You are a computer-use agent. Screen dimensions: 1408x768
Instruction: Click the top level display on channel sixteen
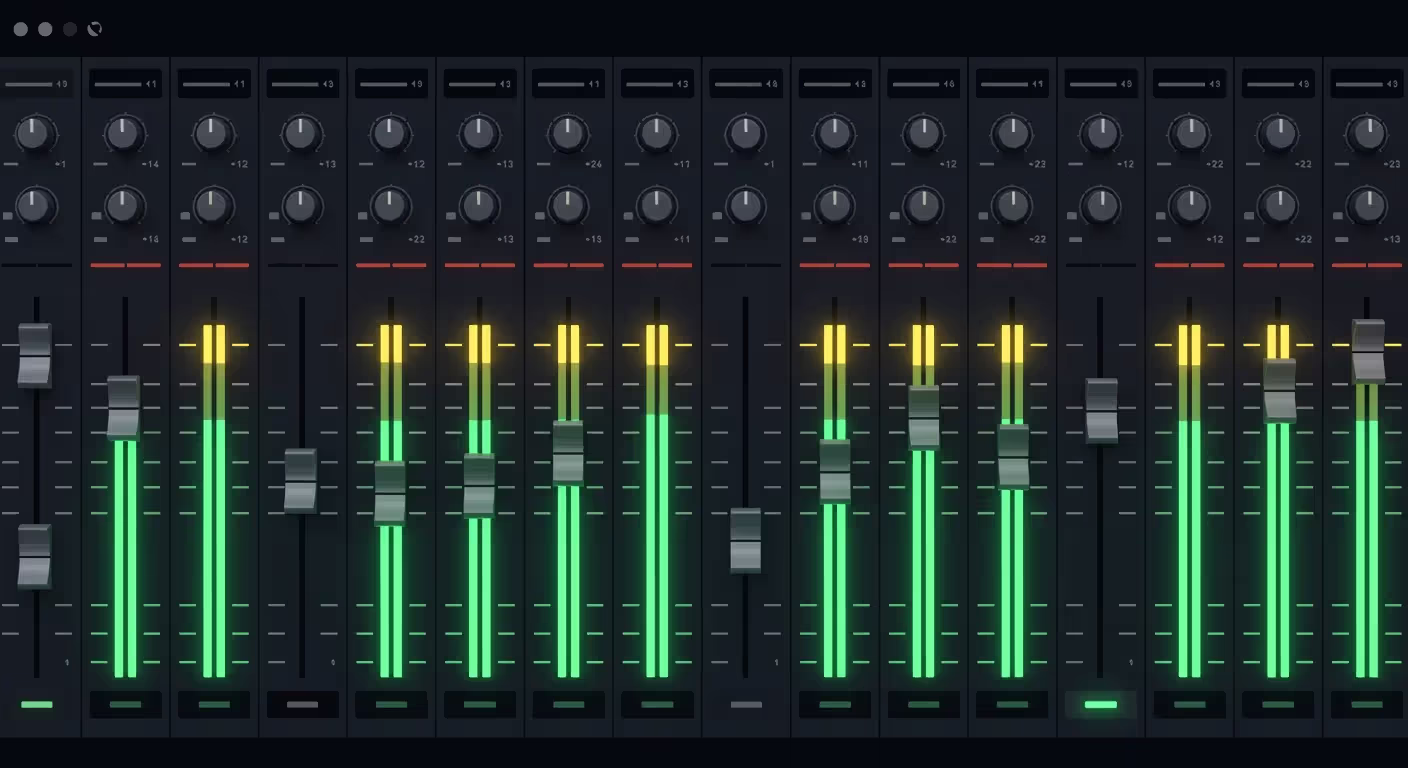tap(1366, 83)
